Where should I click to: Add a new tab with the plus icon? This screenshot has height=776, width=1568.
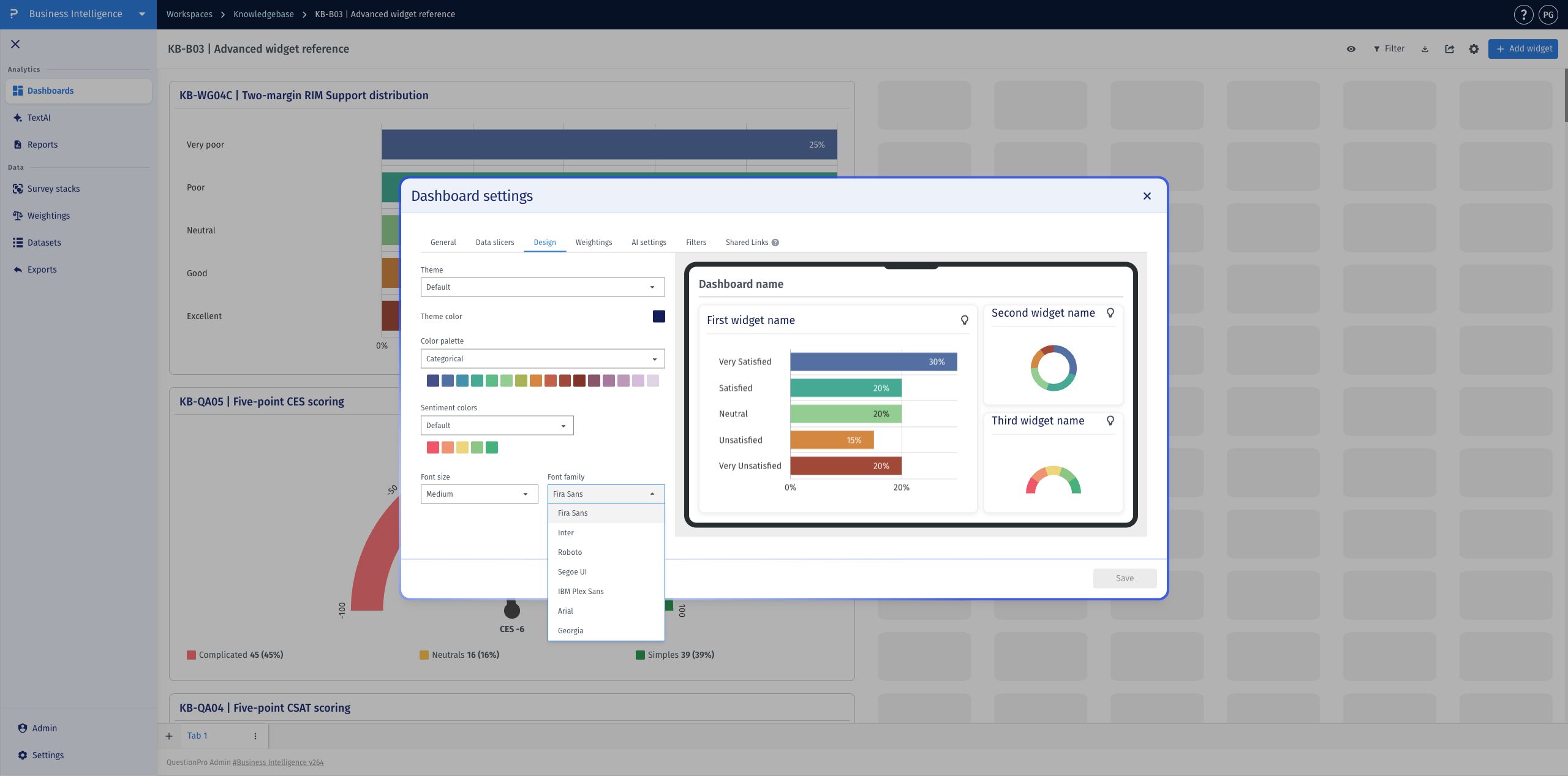point(169,736)
